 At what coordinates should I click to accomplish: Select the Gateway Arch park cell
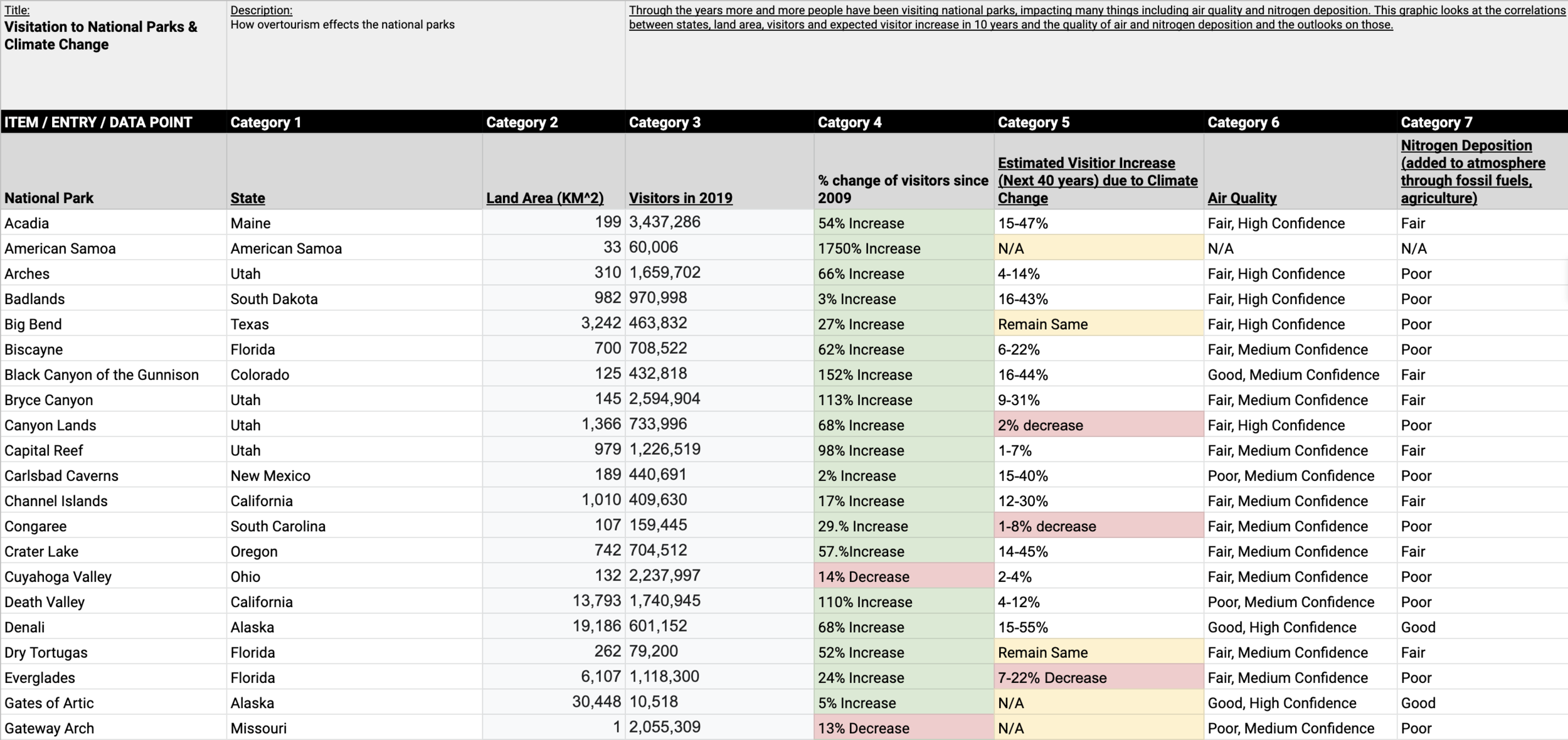coord(49,728)
